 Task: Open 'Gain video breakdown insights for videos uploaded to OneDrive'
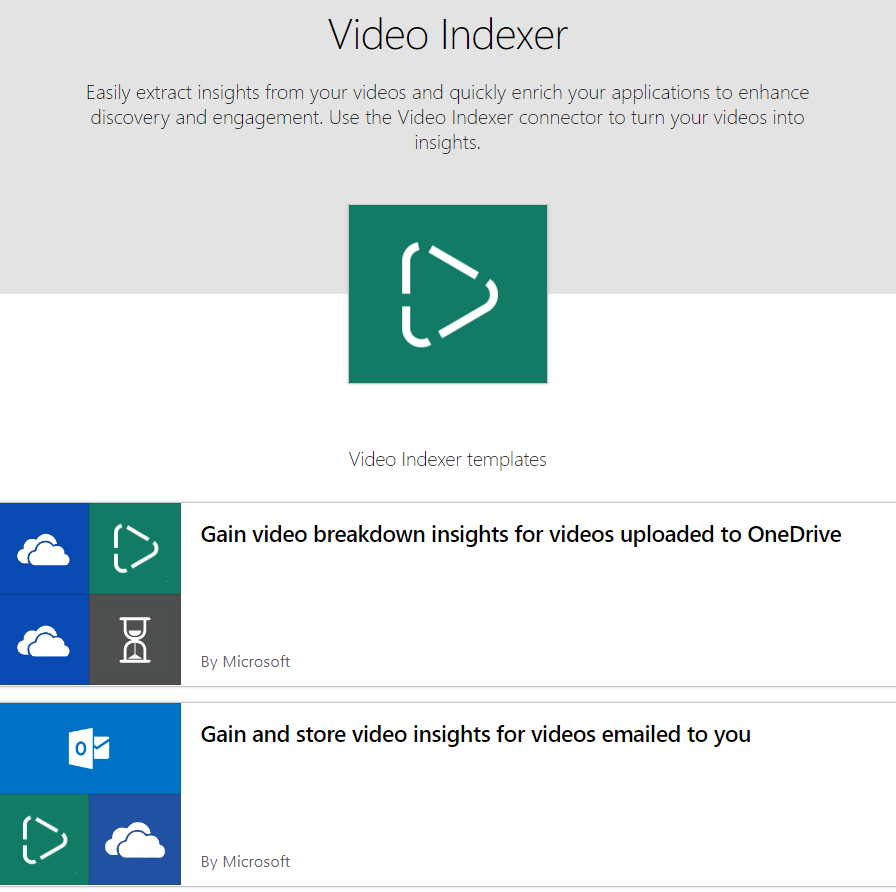pos(520,535)
